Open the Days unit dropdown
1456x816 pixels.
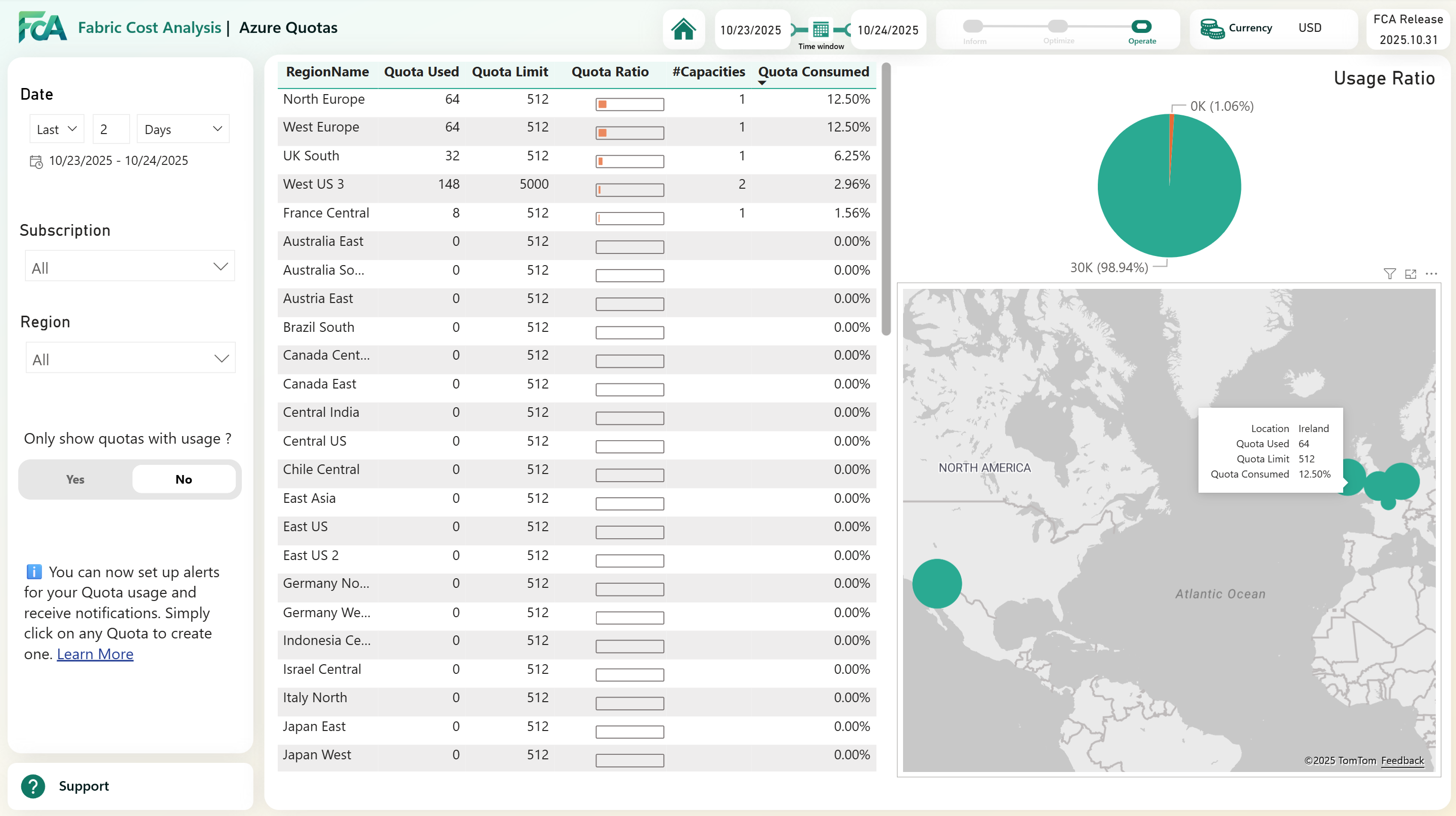pyautogui.click(x=182, y=129)
